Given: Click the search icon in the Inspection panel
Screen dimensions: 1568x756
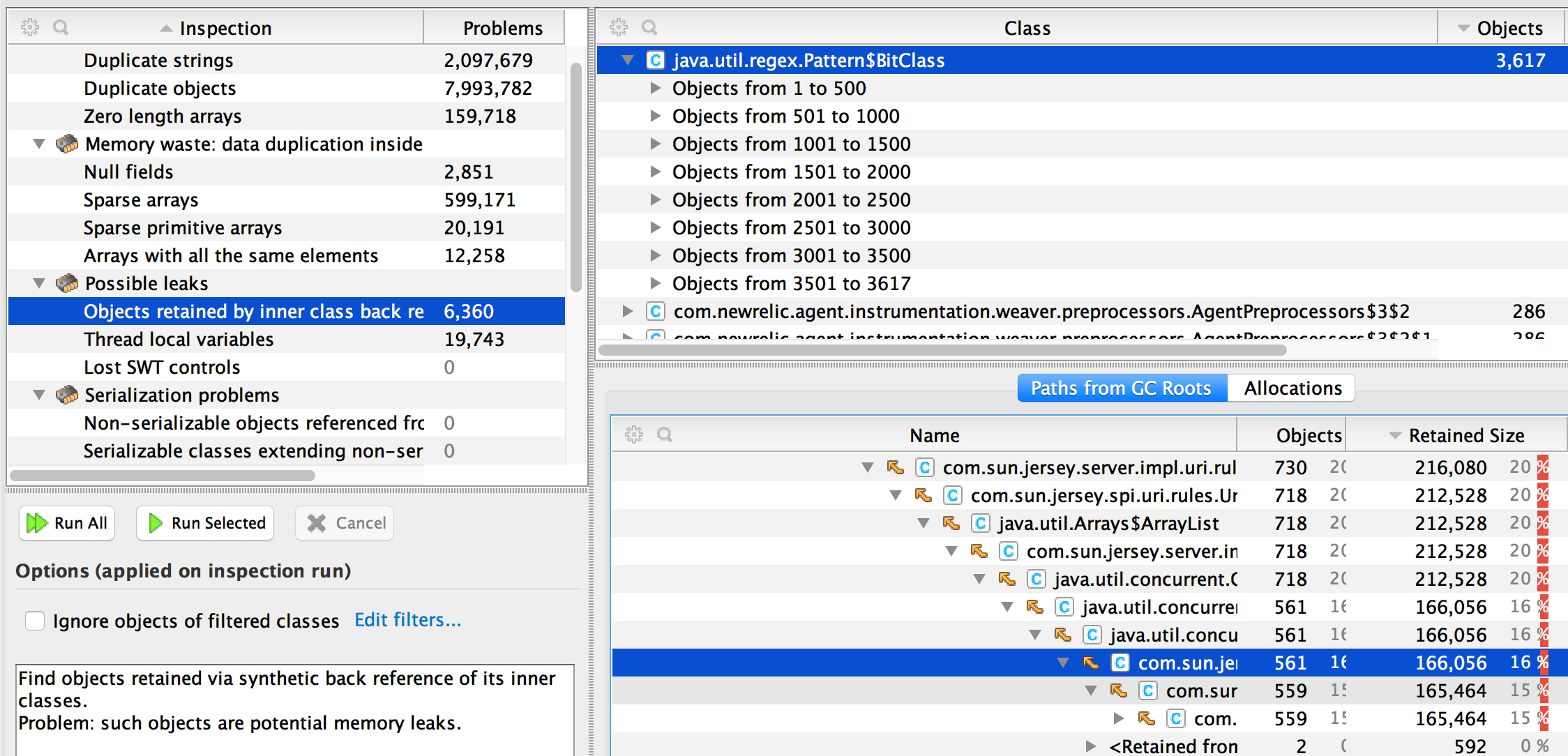Looking at the screenshot, I should 61,27.
